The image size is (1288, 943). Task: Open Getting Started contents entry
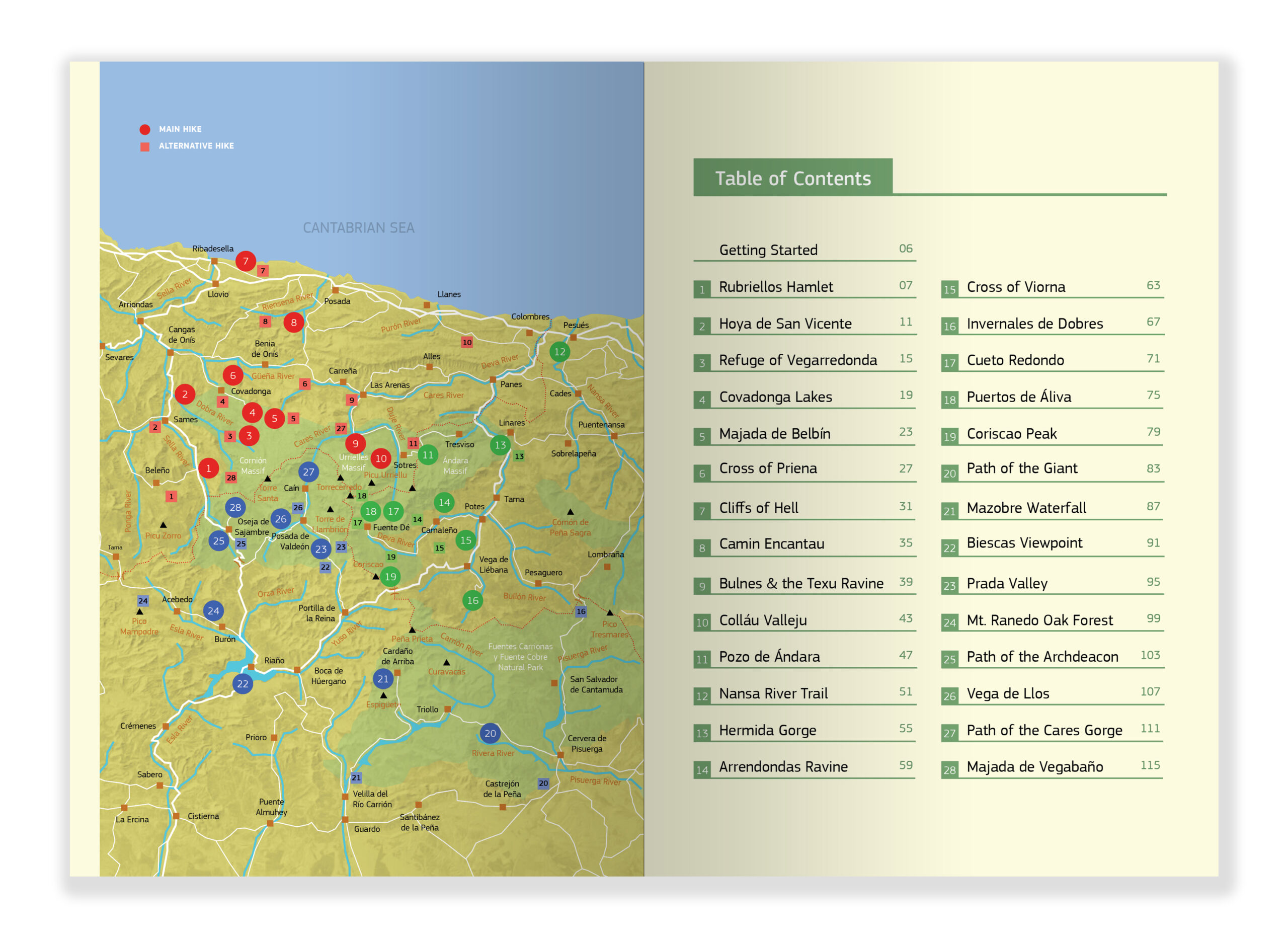[x=805, y=251]
